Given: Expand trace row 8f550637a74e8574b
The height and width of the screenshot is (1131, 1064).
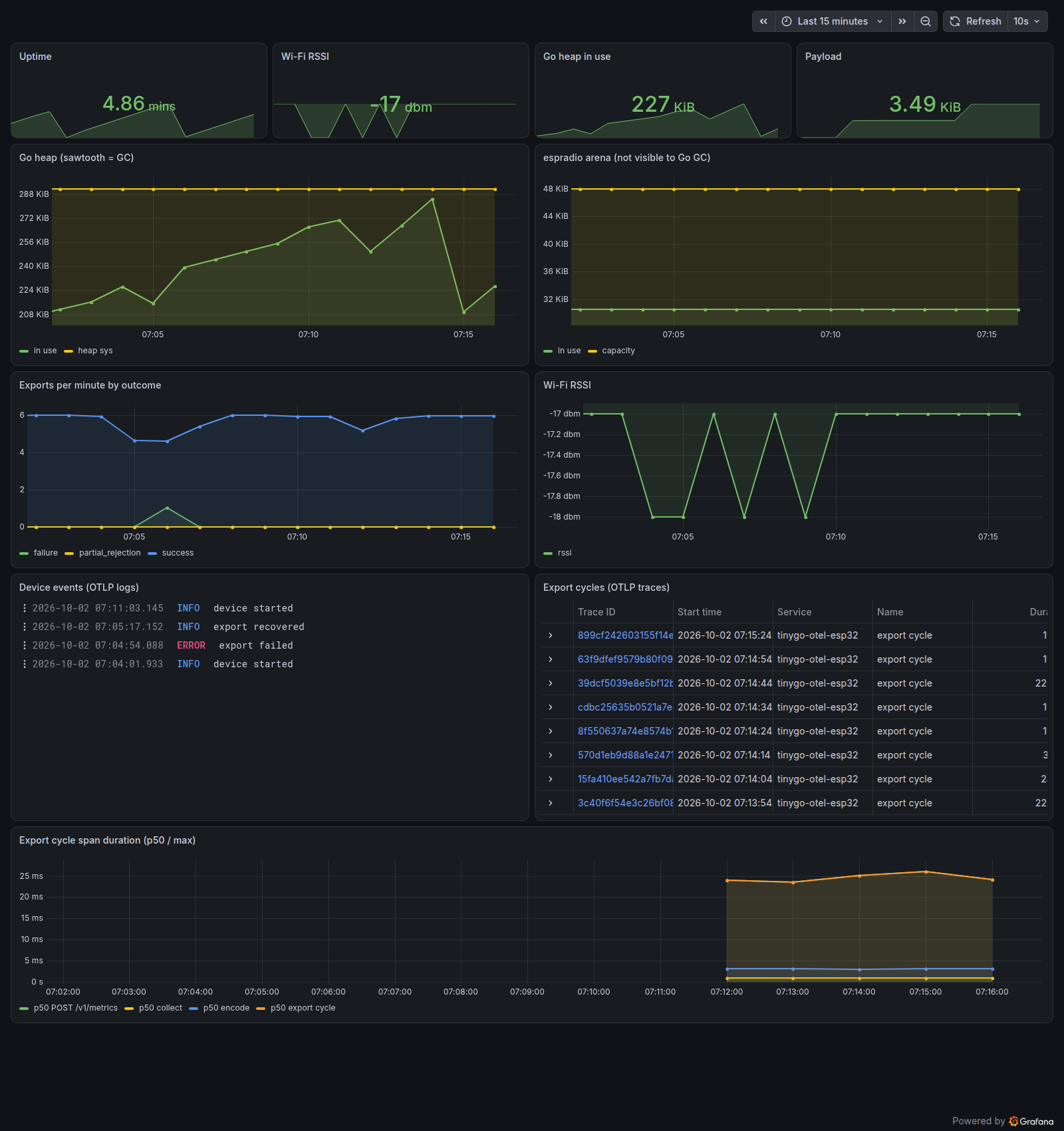Looking at the screenshot, I should coord(551,731).
